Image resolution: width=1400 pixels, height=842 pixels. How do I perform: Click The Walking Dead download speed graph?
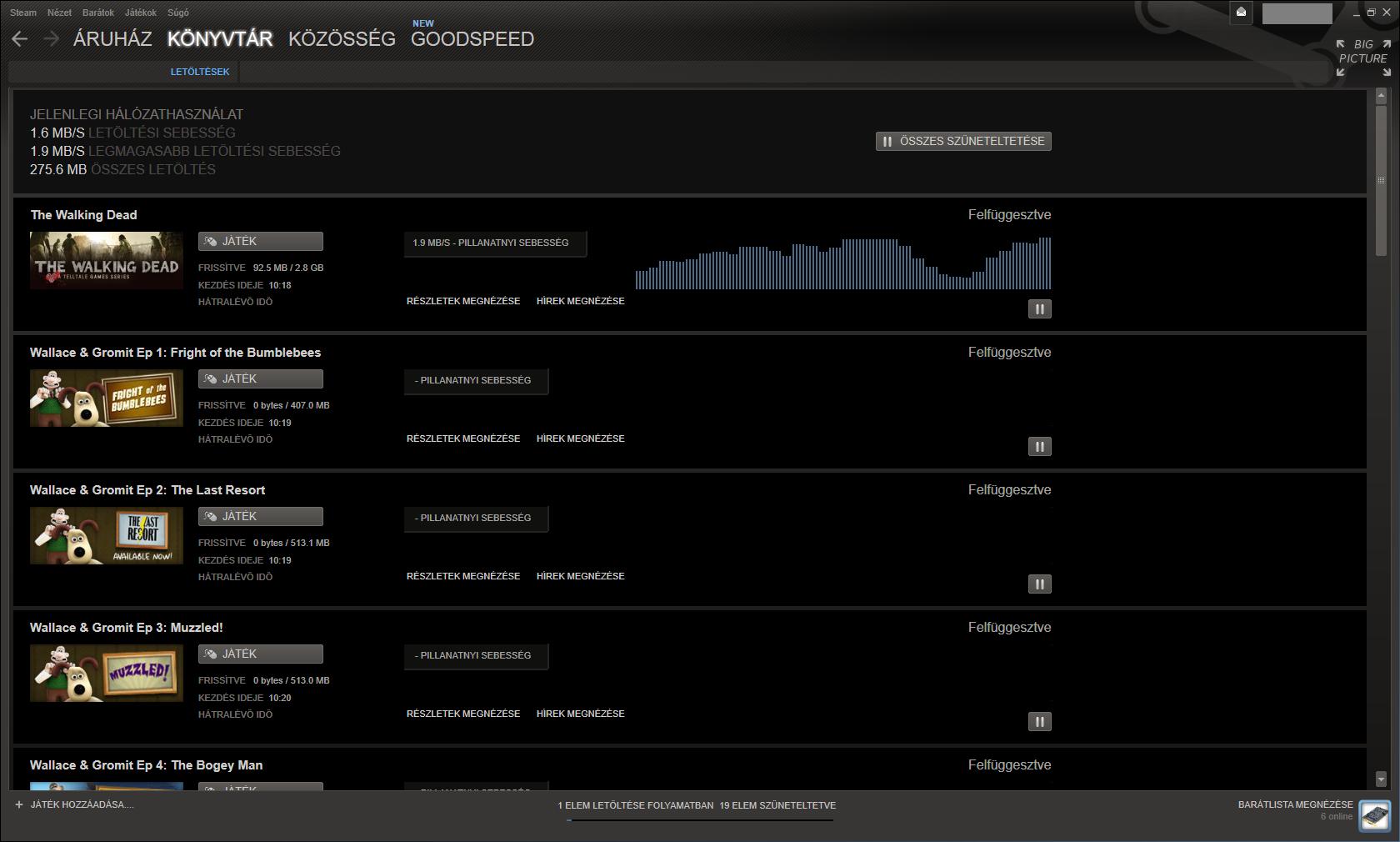[843, 263]
